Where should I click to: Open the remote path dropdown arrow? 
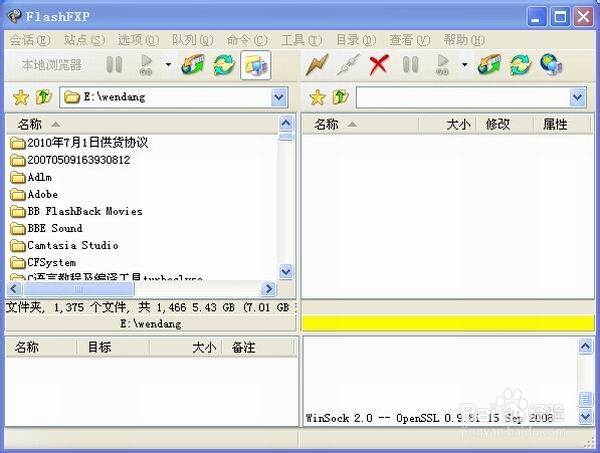(x=577, y=97)
